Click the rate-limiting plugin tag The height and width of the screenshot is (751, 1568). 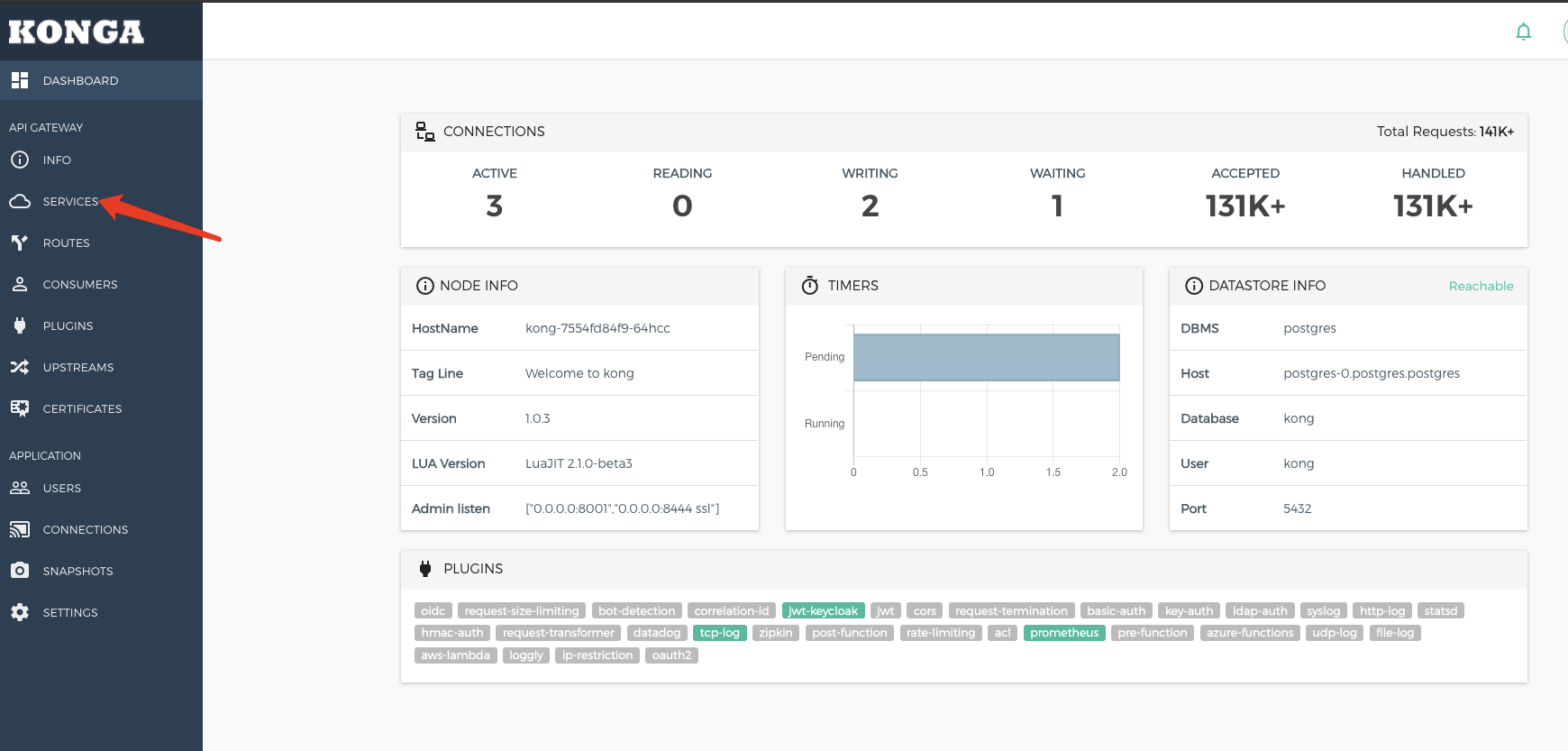click(x=940, y=633)
